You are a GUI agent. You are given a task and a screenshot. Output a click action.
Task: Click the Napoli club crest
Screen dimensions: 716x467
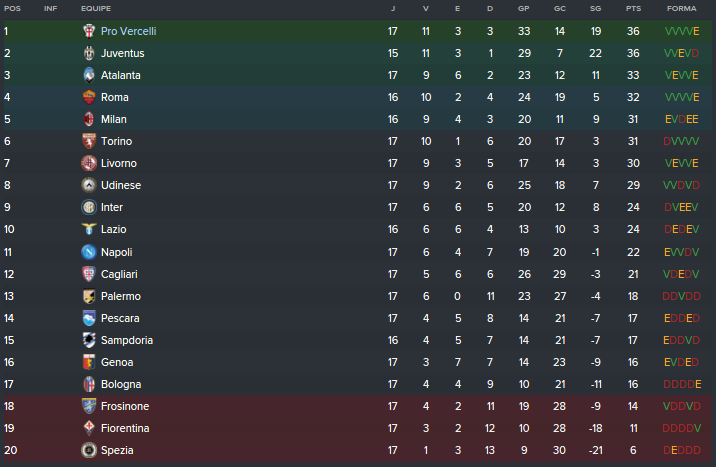coord(89,252)
